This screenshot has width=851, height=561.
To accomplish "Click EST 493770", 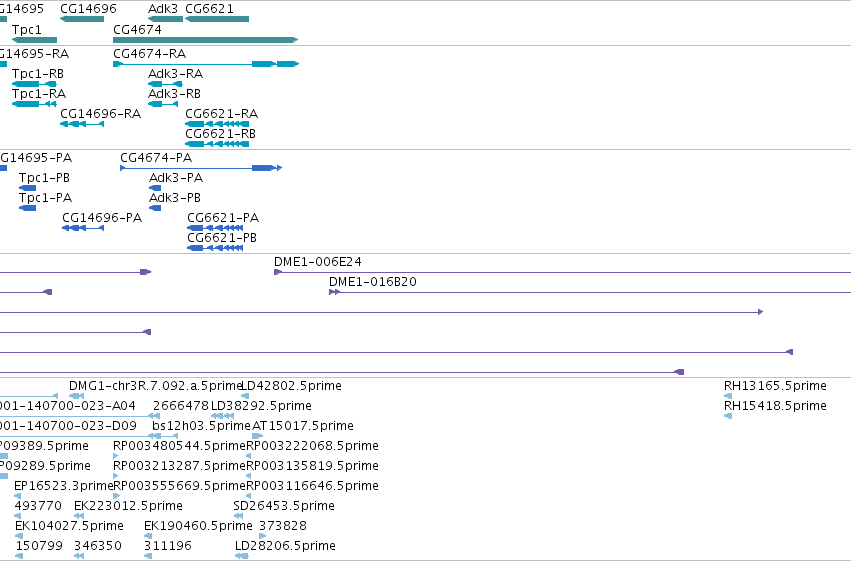I will pyautogui.click(x=17, y=517).
